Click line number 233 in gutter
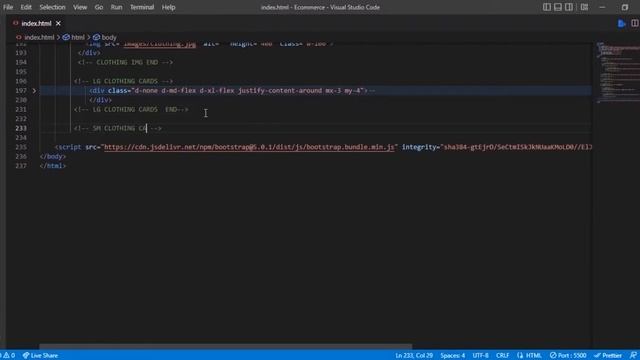The image size is (640, 360). pos(21,128)
